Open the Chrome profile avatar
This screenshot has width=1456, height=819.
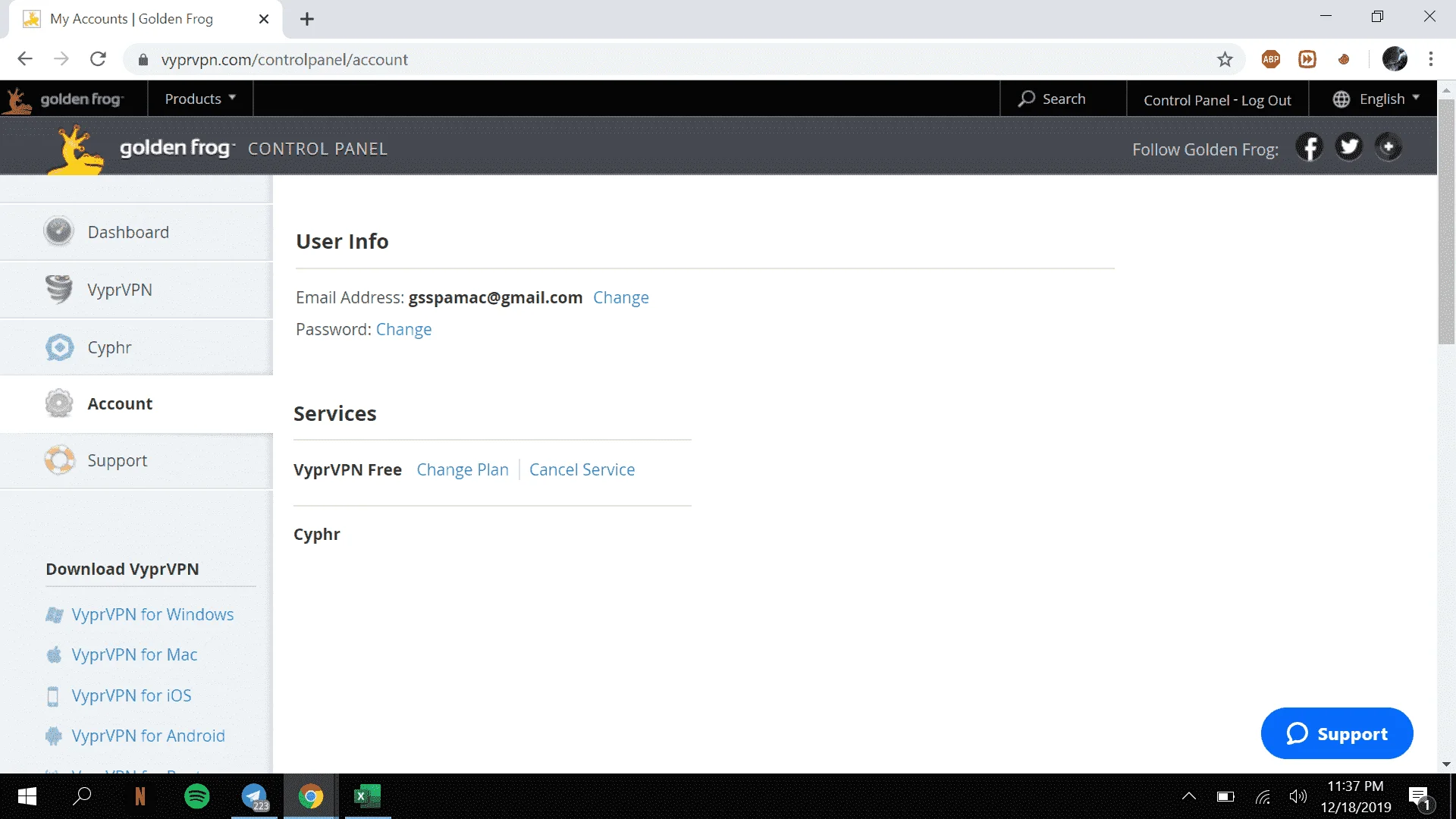[x=1395, y=59]
